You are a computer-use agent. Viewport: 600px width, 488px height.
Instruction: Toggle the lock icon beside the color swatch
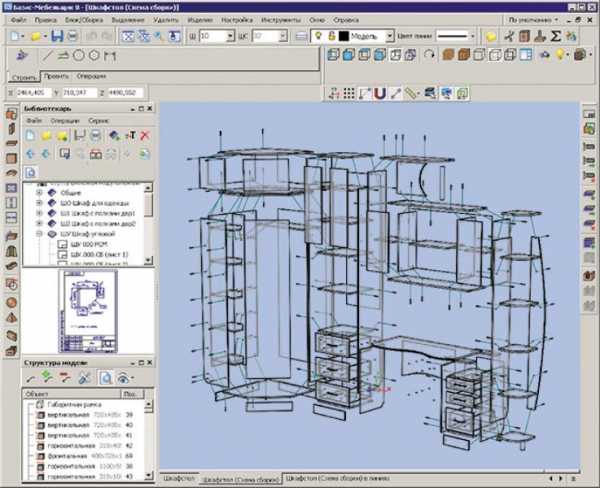click(x=330, y=36)
